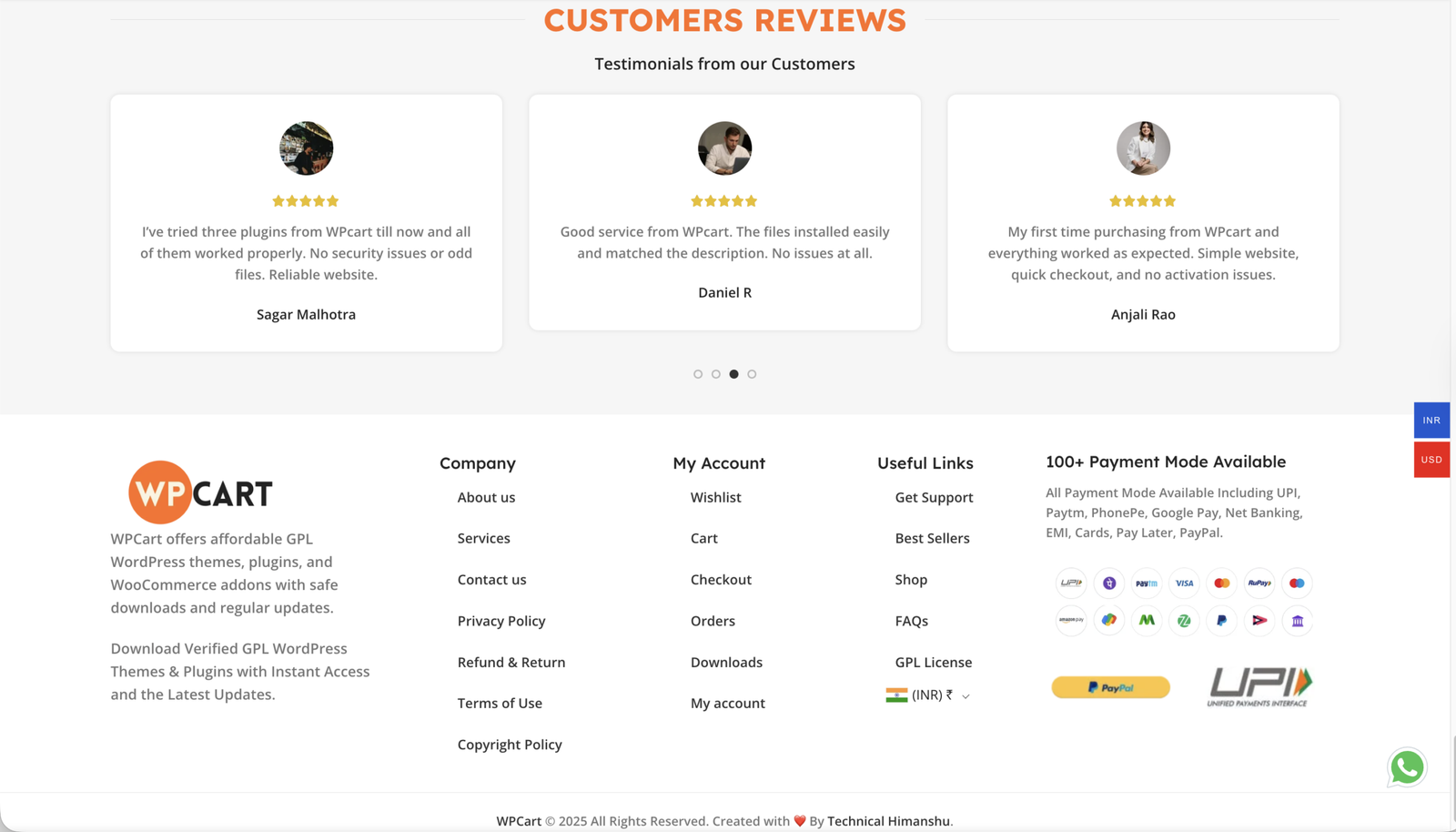This screenshot has width=1456, height=832.
Task: Jump to the fourth testimonial slide dot
Action: click(x=752, y=374)
